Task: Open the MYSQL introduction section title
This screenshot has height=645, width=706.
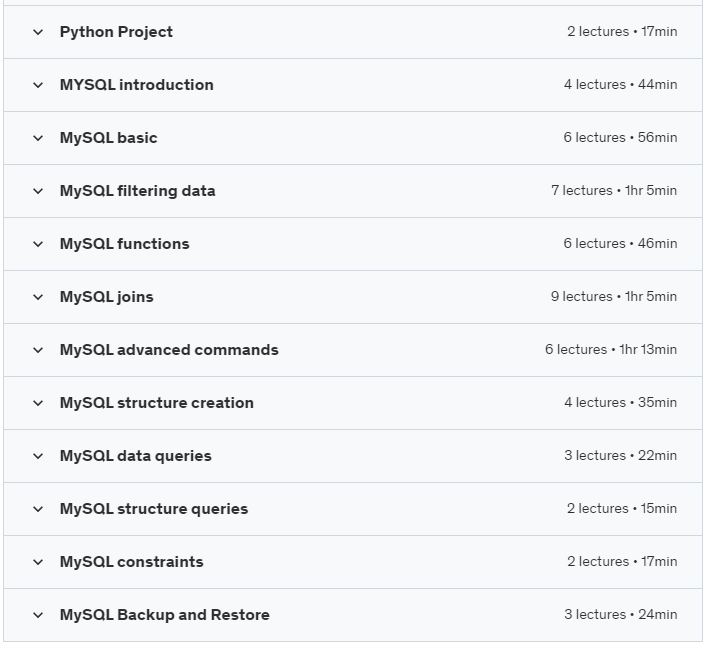Action: coord(136,85)
